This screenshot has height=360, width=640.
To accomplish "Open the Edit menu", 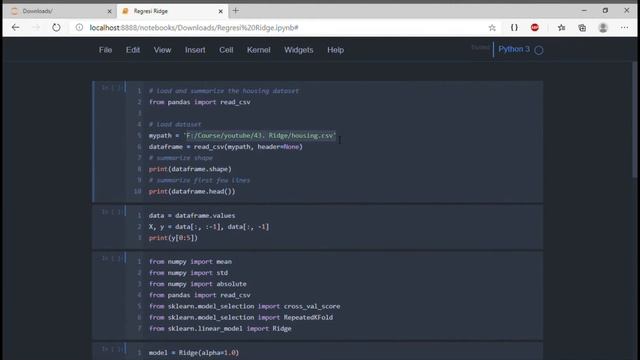I will click(x=133, y=50).
